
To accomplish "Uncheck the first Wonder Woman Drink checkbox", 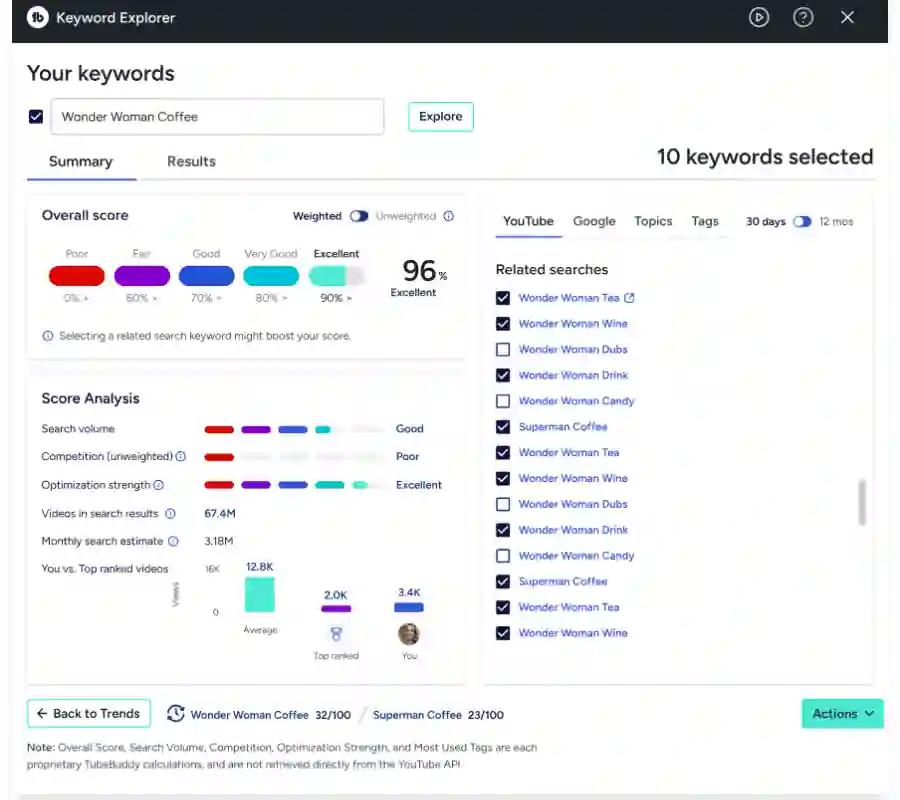I will point(503,375).
